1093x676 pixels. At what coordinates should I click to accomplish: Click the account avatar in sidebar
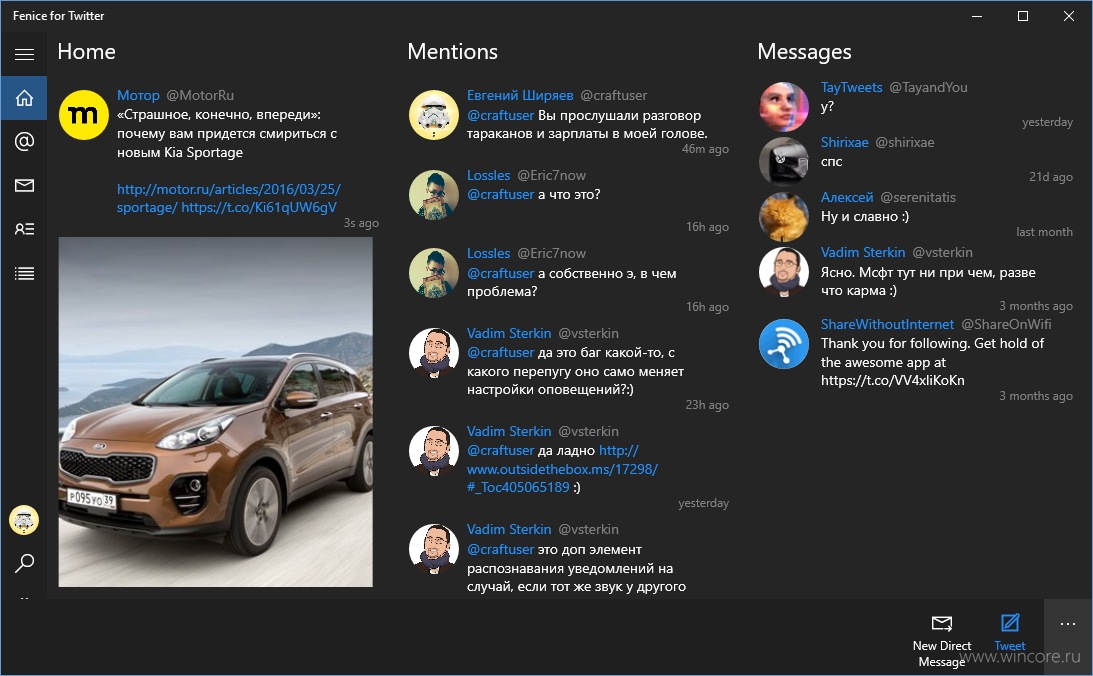(x=24, y=520)
